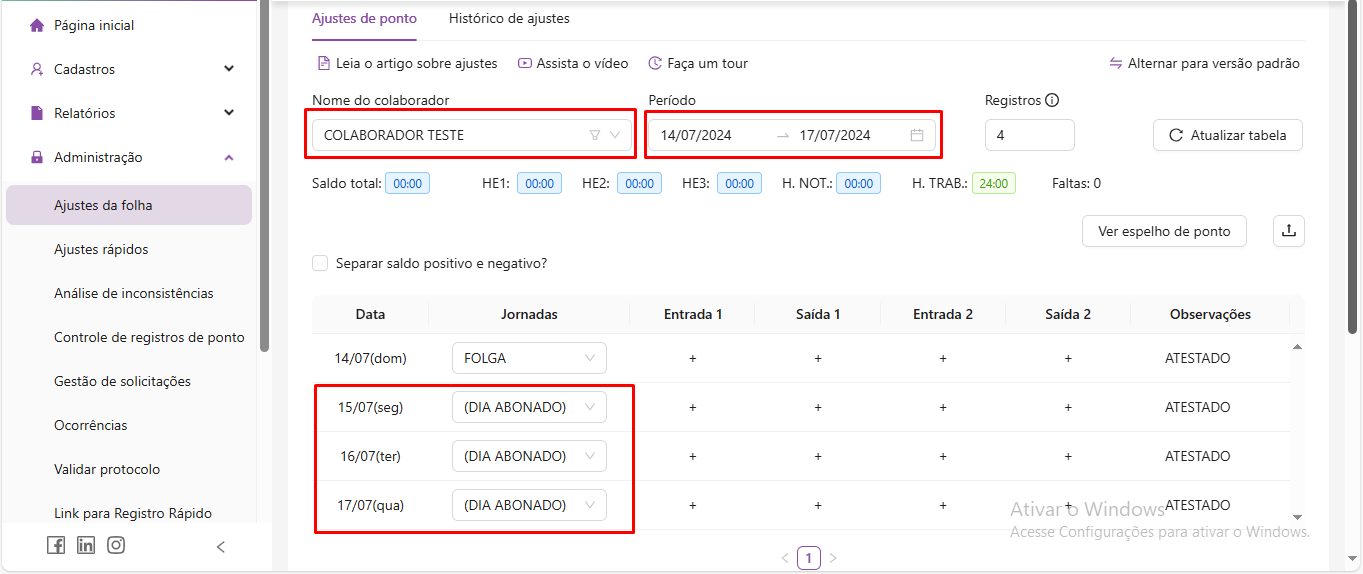Screen dimensions: 1363x574
Task: Toggle 'Separar saldo positivo e negativo' checkbox
Action: tap(320, 263)
